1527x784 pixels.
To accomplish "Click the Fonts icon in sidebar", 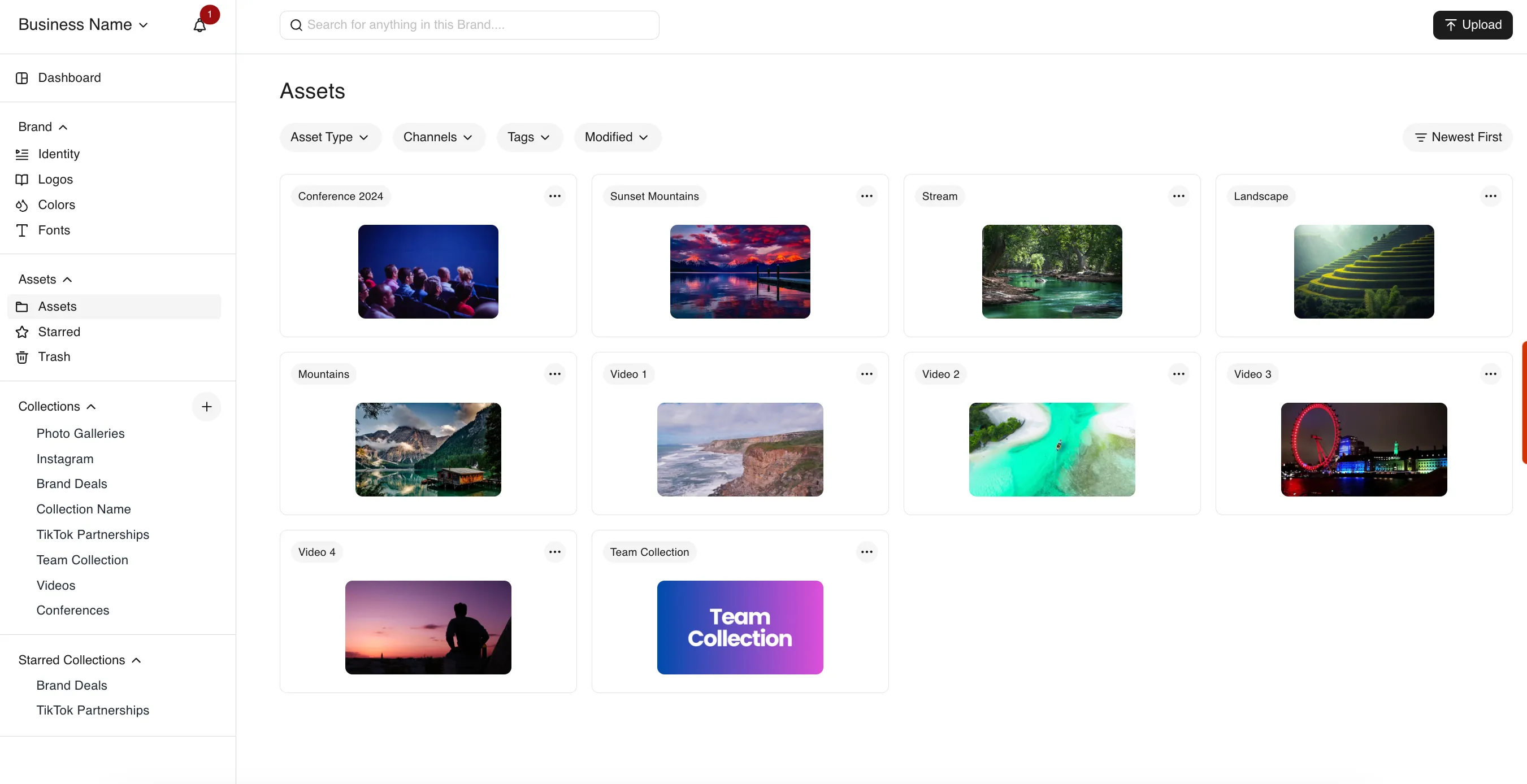I will click(22, 230).
